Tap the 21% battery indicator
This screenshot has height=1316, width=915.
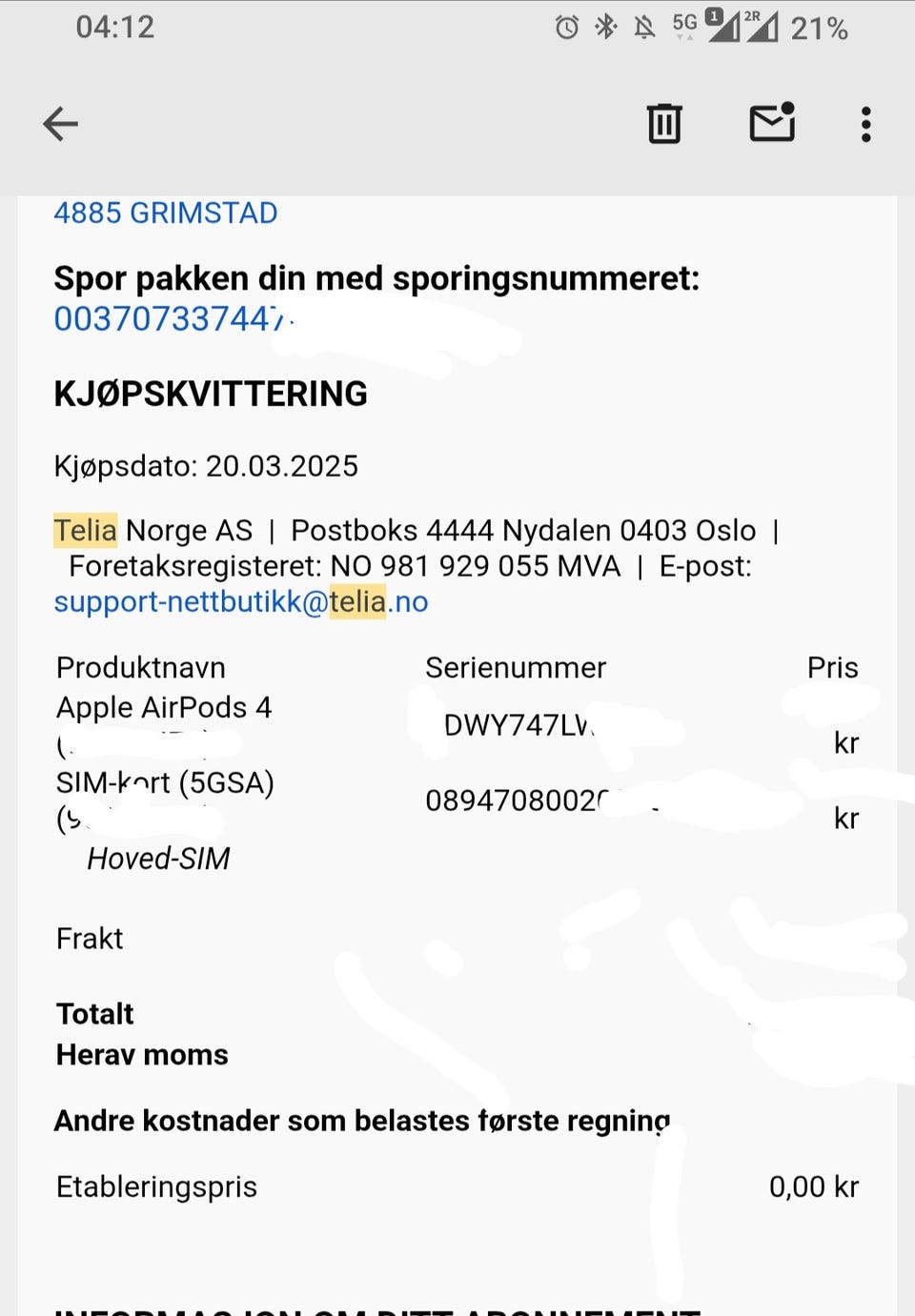(819, 29)
